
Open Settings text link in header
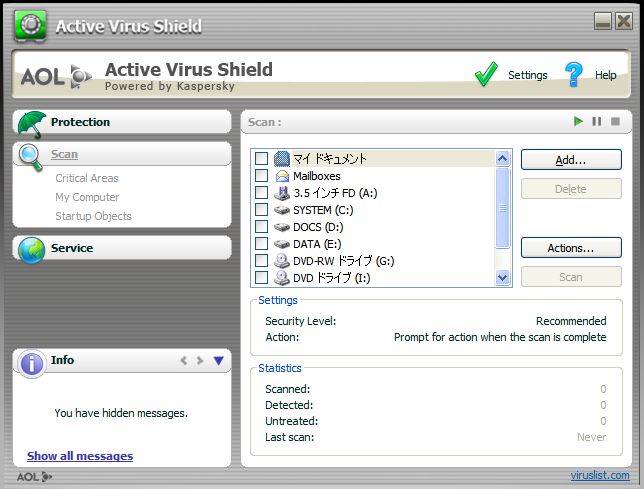(528, 75)
